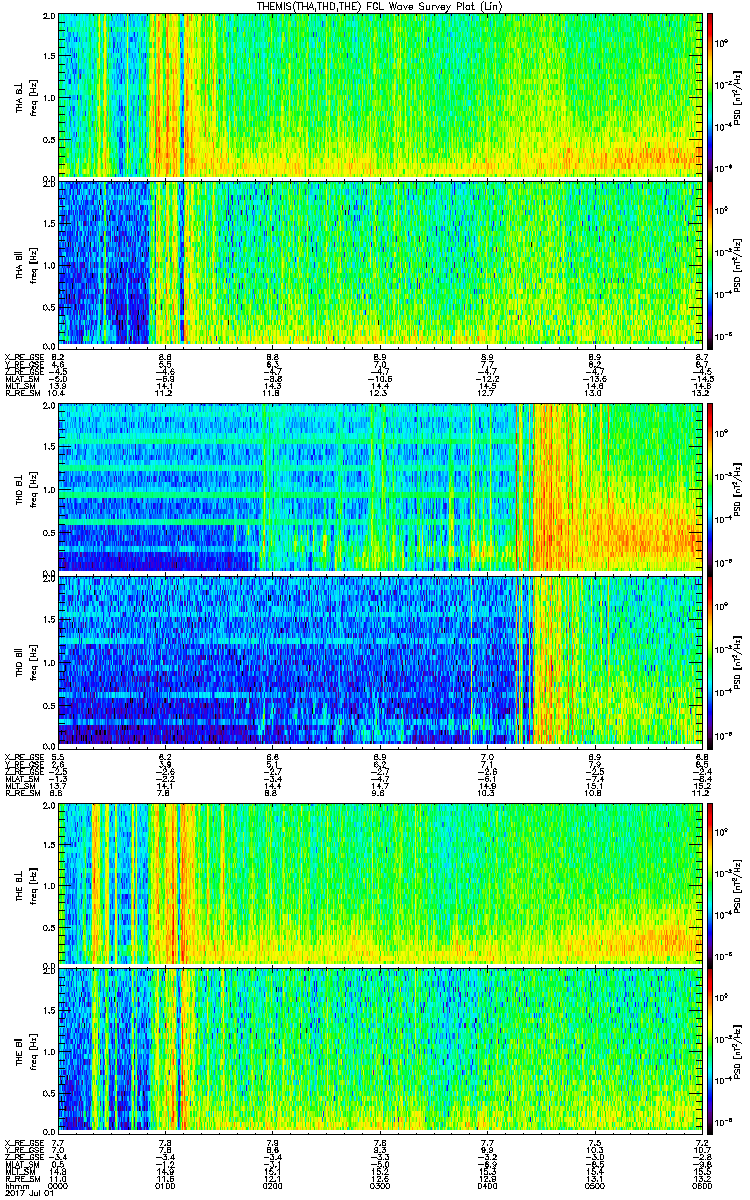The width and height of the screenshot is (750, 1200).
Task: Click the '1.5' frequency tick of THA B∥ panel
Action: click(x=49, y=222)
